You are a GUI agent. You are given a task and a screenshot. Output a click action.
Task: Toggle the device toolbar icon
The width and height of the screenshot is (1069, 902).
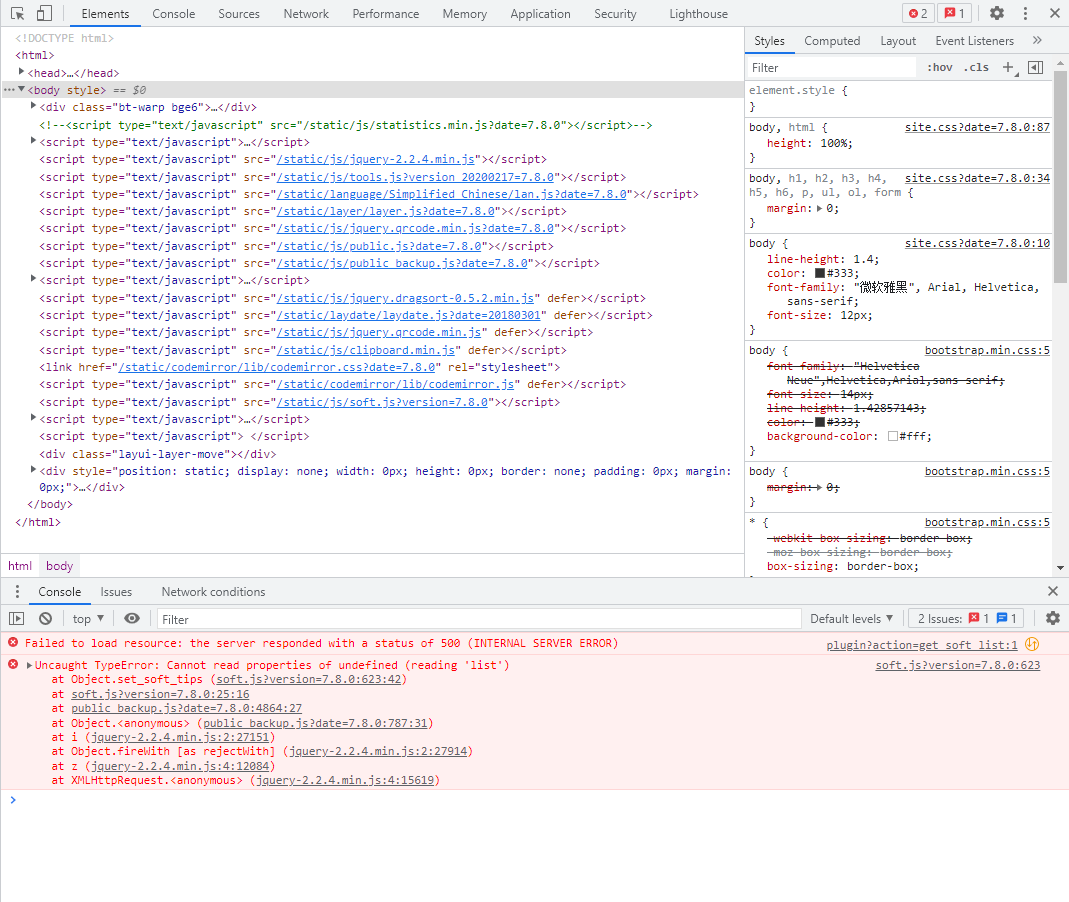[x=44, y=13]
